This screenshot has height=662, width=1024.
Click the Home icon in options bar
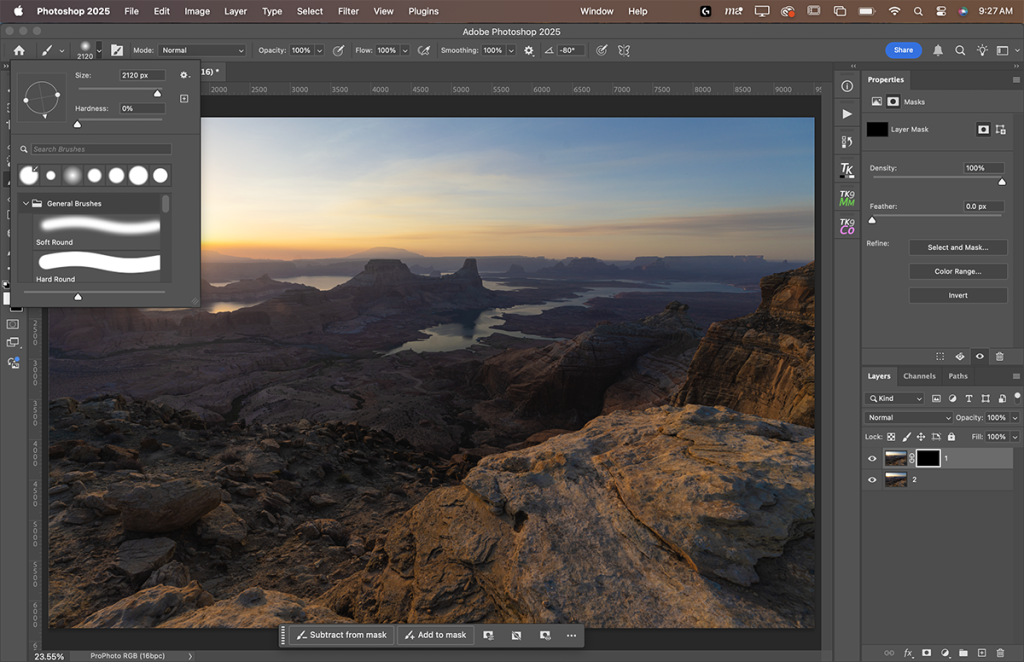pyautogui.click(x=19, y=50)
